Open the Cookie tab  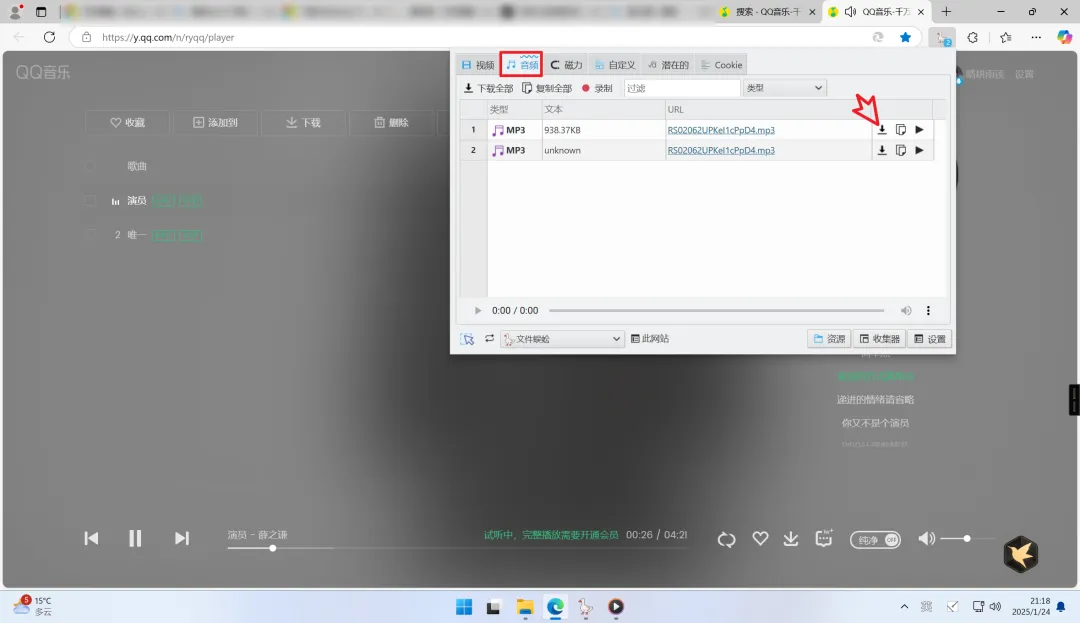pos(721,65)
